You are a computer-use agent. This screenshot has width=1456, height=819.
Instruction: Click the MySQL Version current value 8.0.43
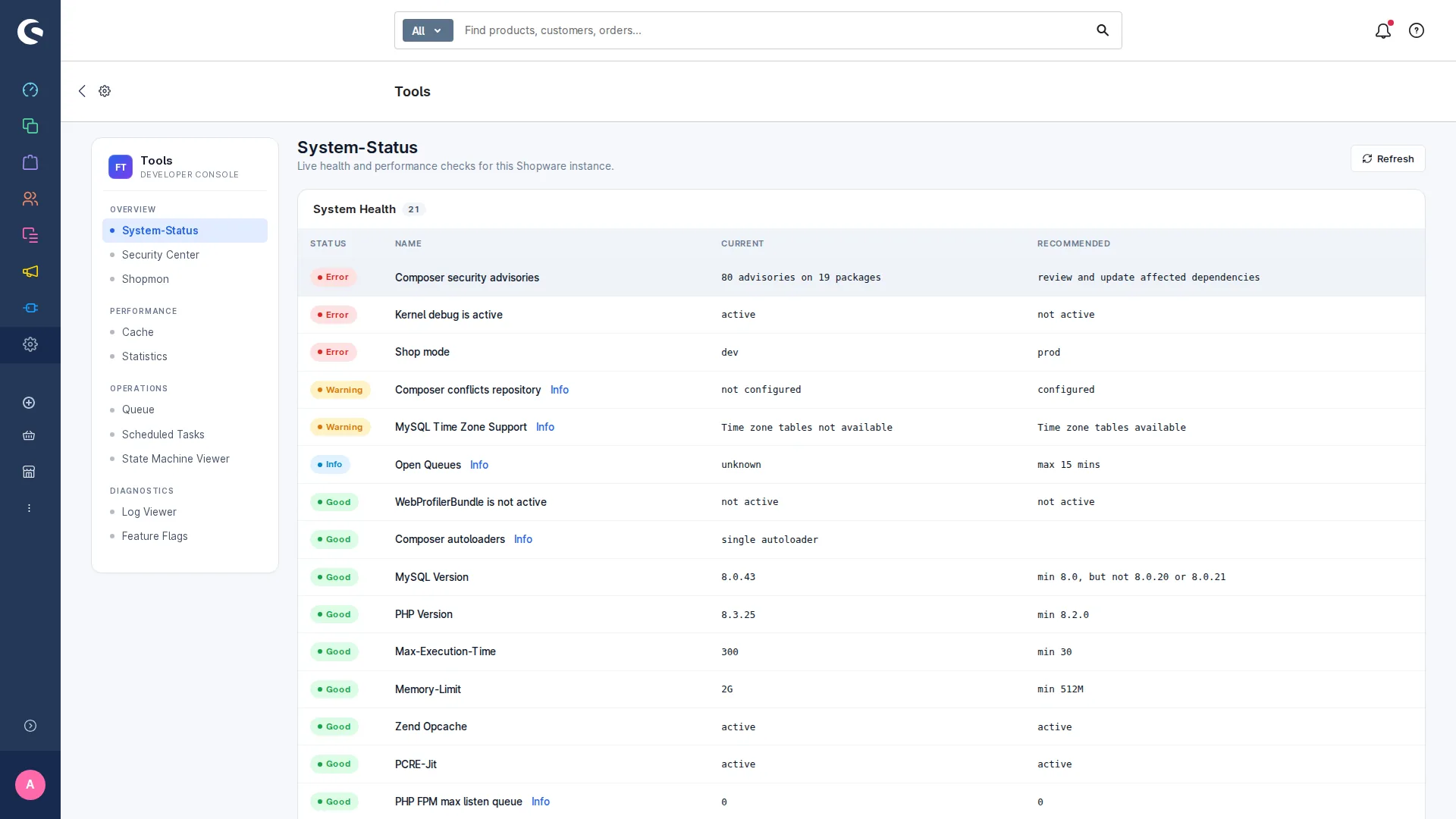tap(738, 577)
